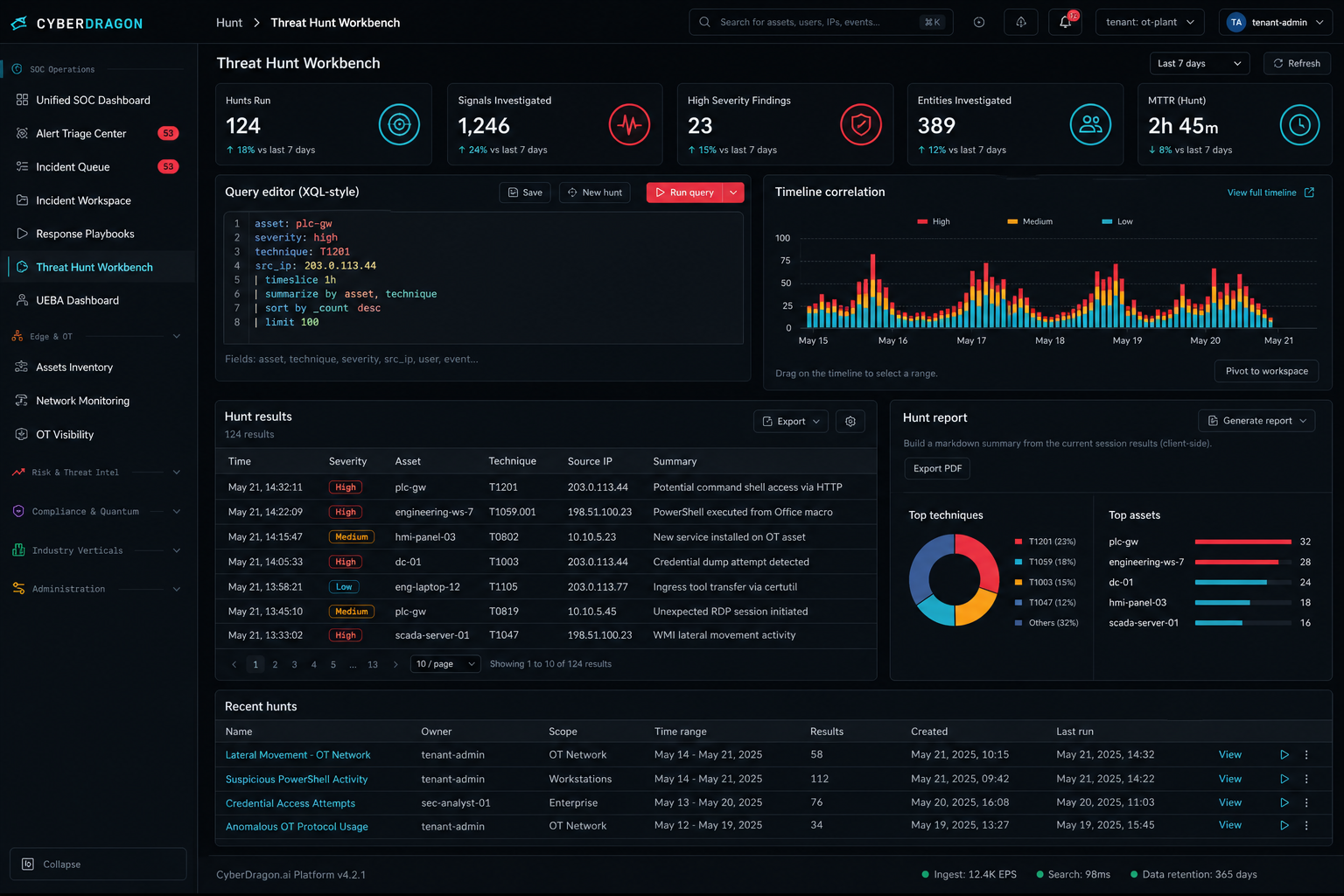Screen dimensions: 1344x896
Task: Toggle Low series in timeline legend
Action: coord(1117,221)
